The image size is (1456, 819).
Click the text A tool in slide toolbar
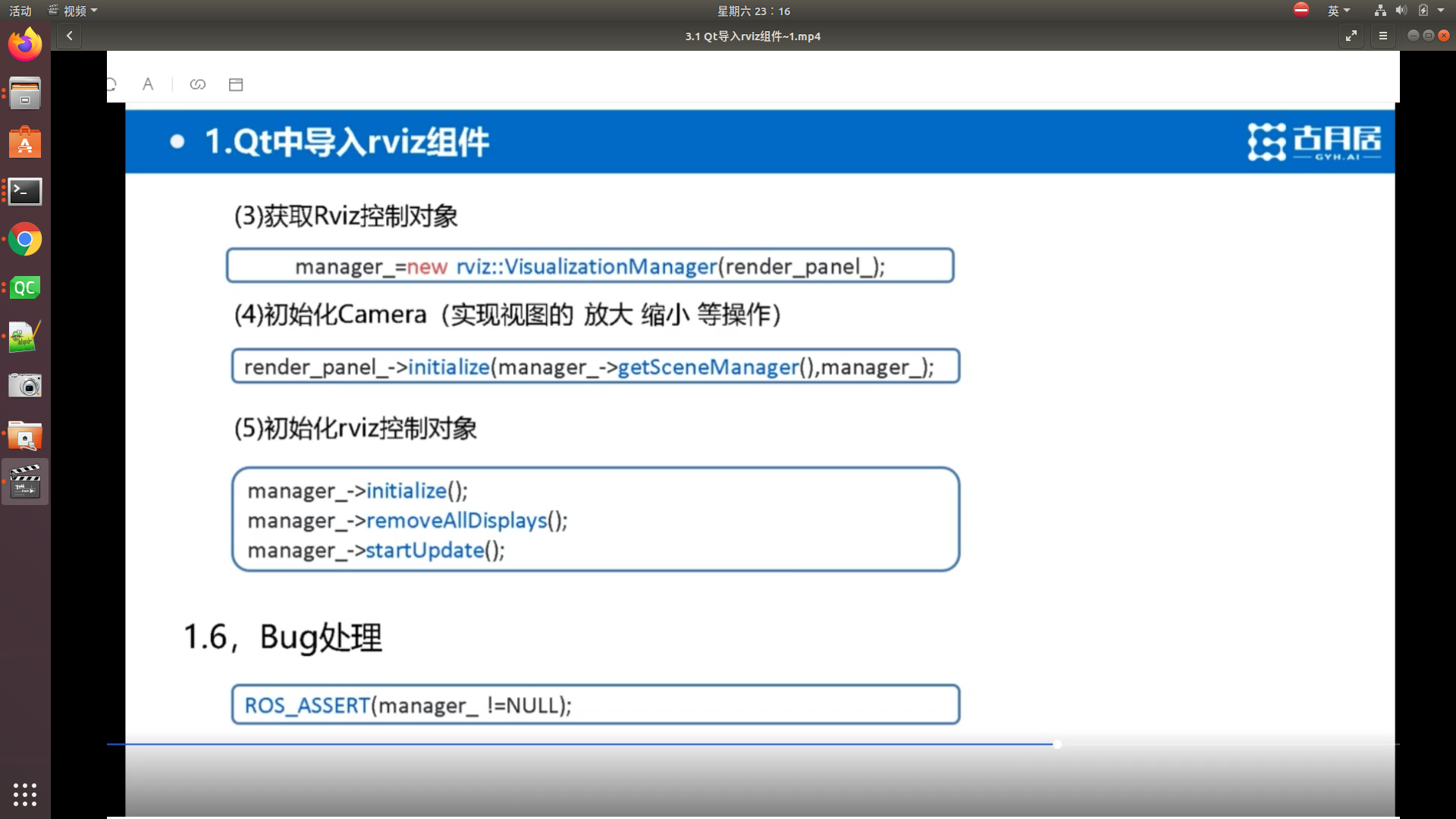pos(148,84)
